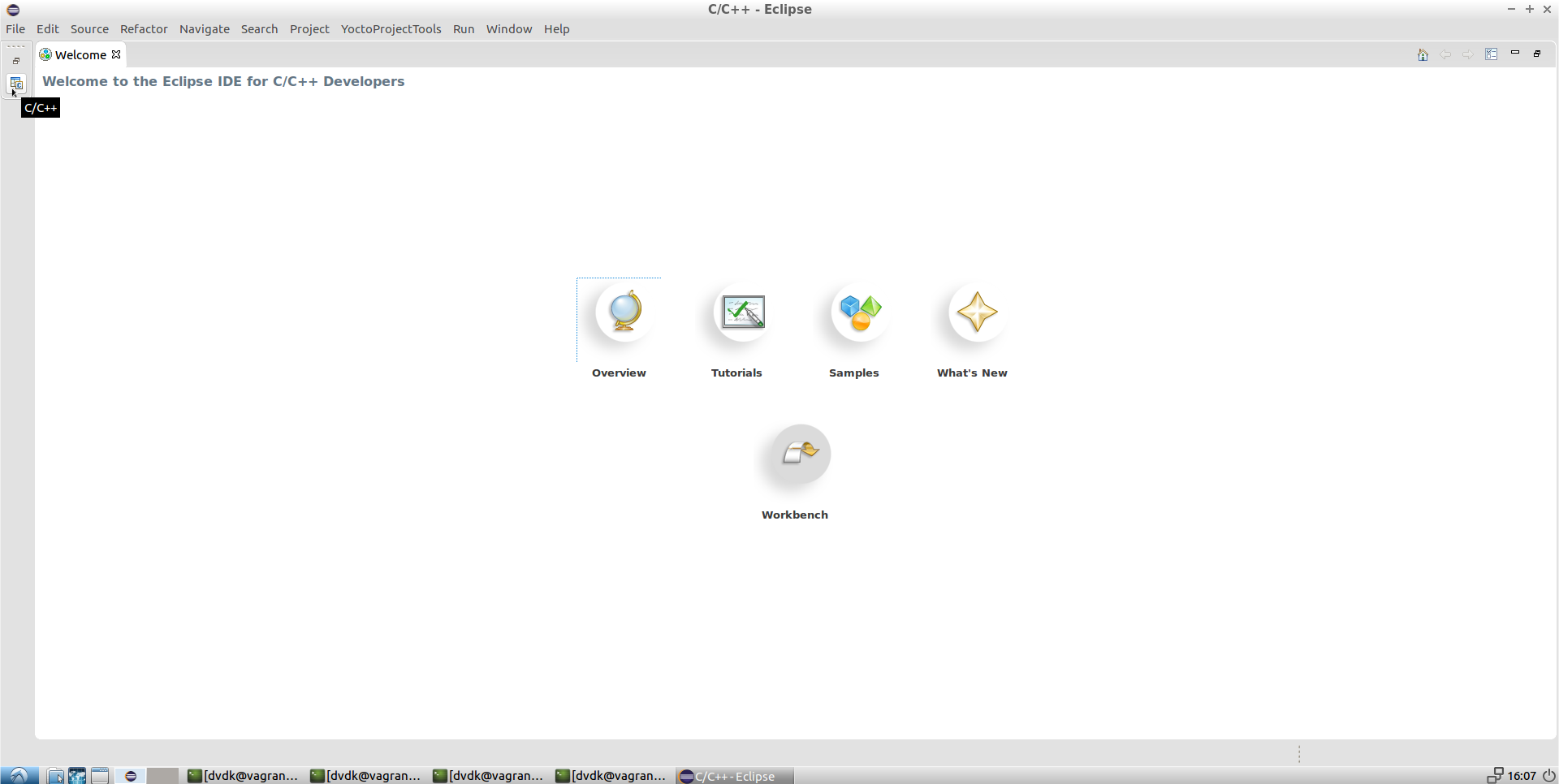The height and width of the screenshot is (784, 1559).
Task: Open the File menu
Action: pos(15,29)
